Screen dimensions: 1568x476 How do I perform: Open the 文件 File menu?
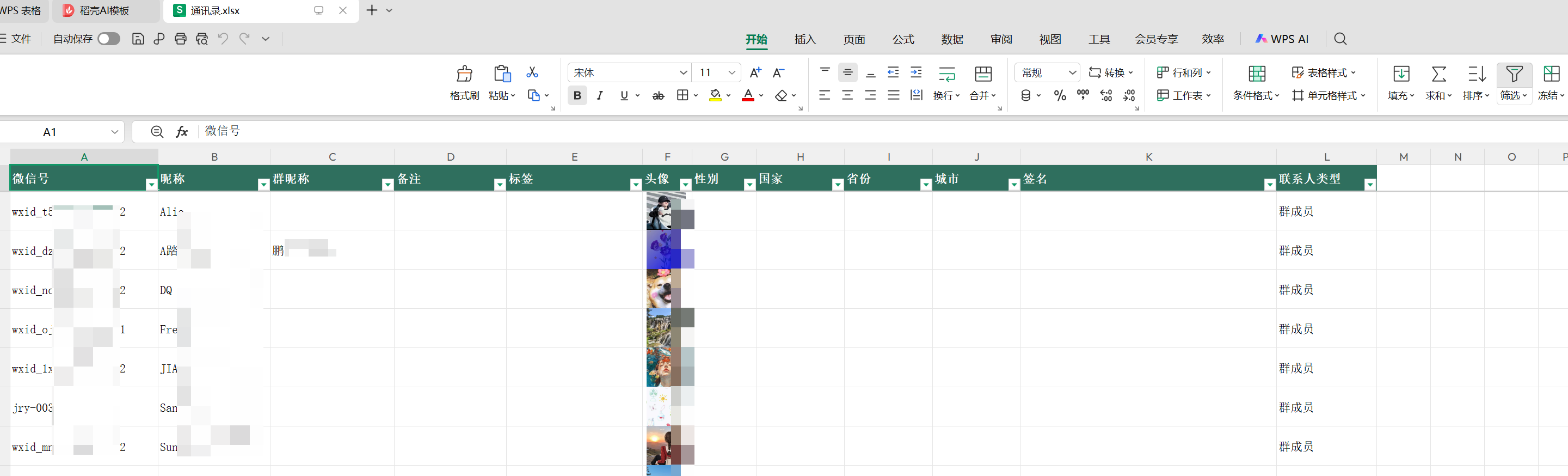[x=16, y=39]
